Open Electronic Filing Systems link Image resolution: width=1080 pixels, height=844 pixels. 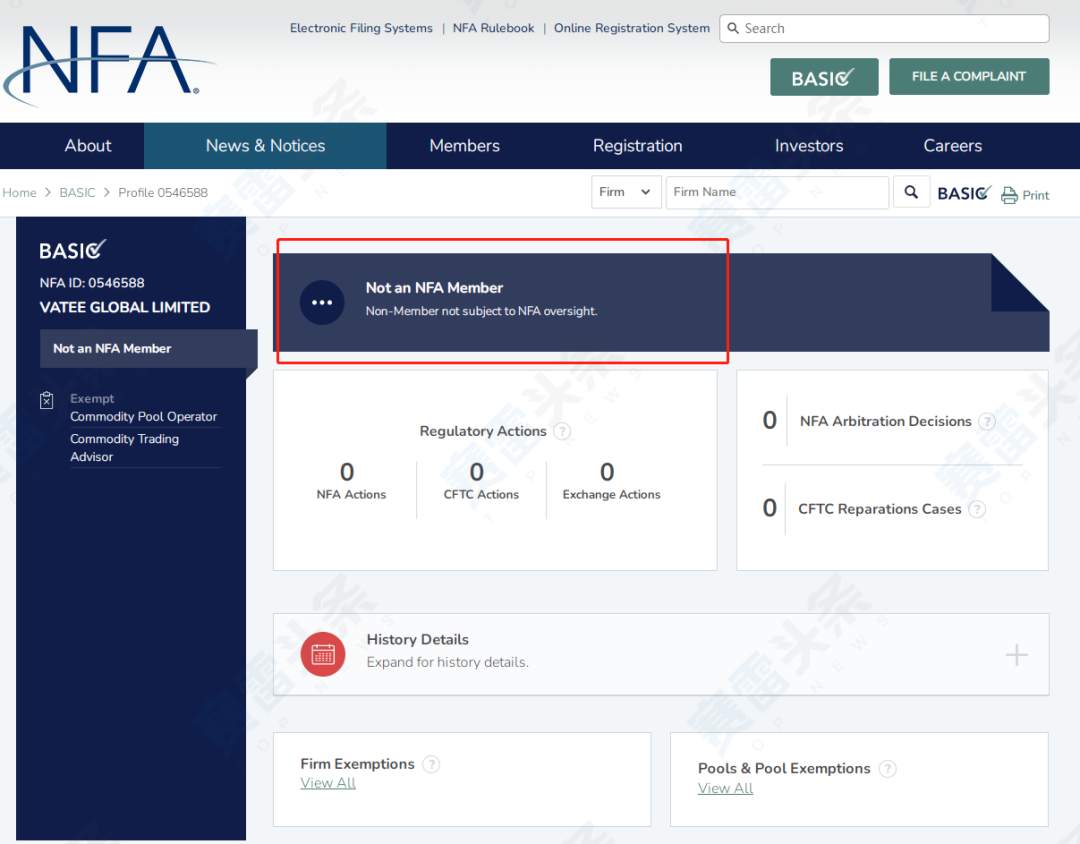(x=361, y=28)
